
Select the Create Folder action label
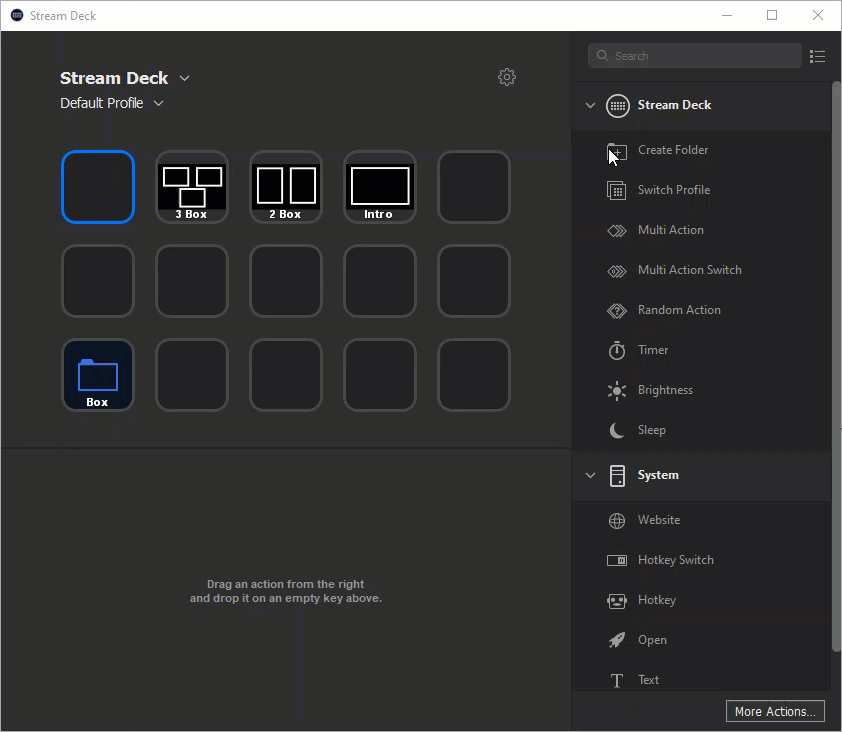click(673, 150)
